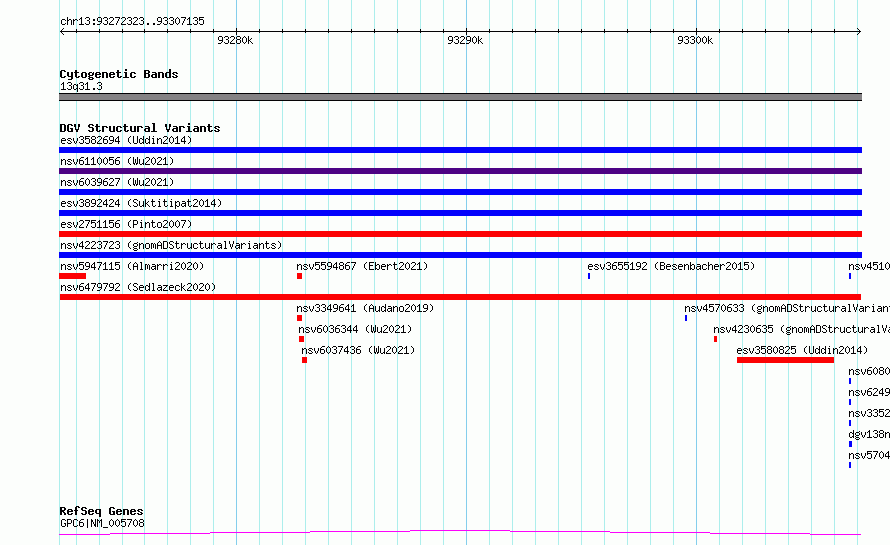This screenshot has height=545, width=890.
Task: Click the GPC6|NM_005708 gene label
Action: point(102,523)
